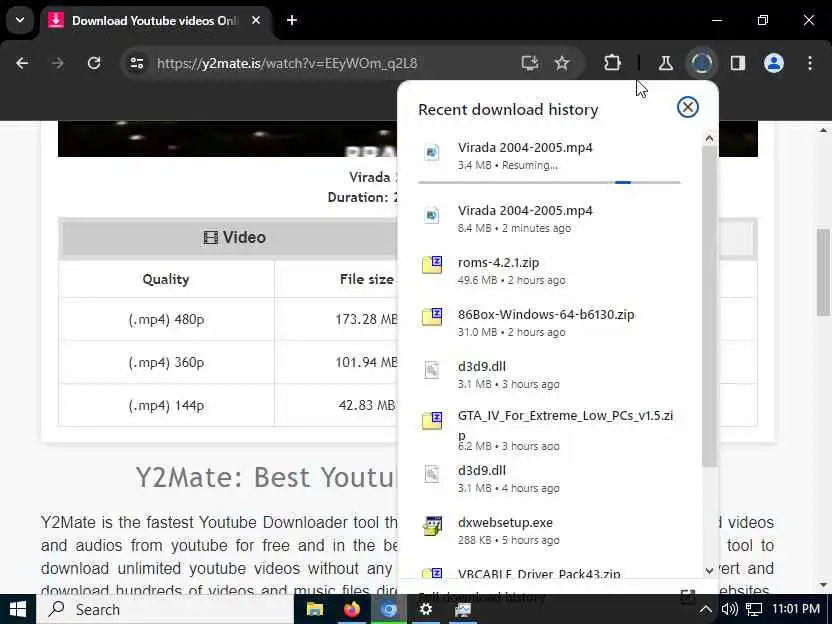Open the 8.4 MB Virada 2004-2005.mp4 download
Screen dimensions: 832x624
549,218
